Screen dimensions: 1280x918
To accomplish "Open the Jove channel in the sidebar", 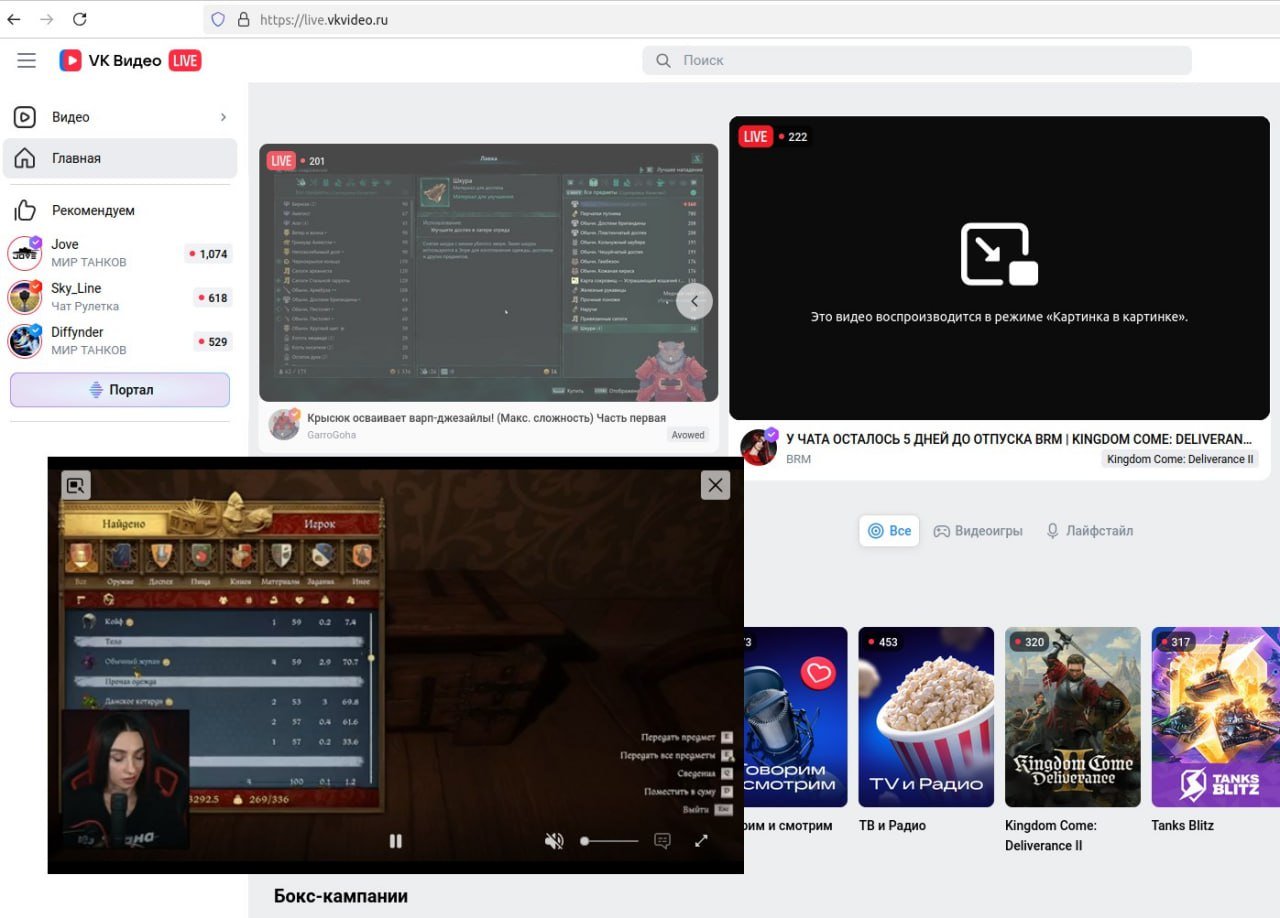I will click(x=120, y=253).
